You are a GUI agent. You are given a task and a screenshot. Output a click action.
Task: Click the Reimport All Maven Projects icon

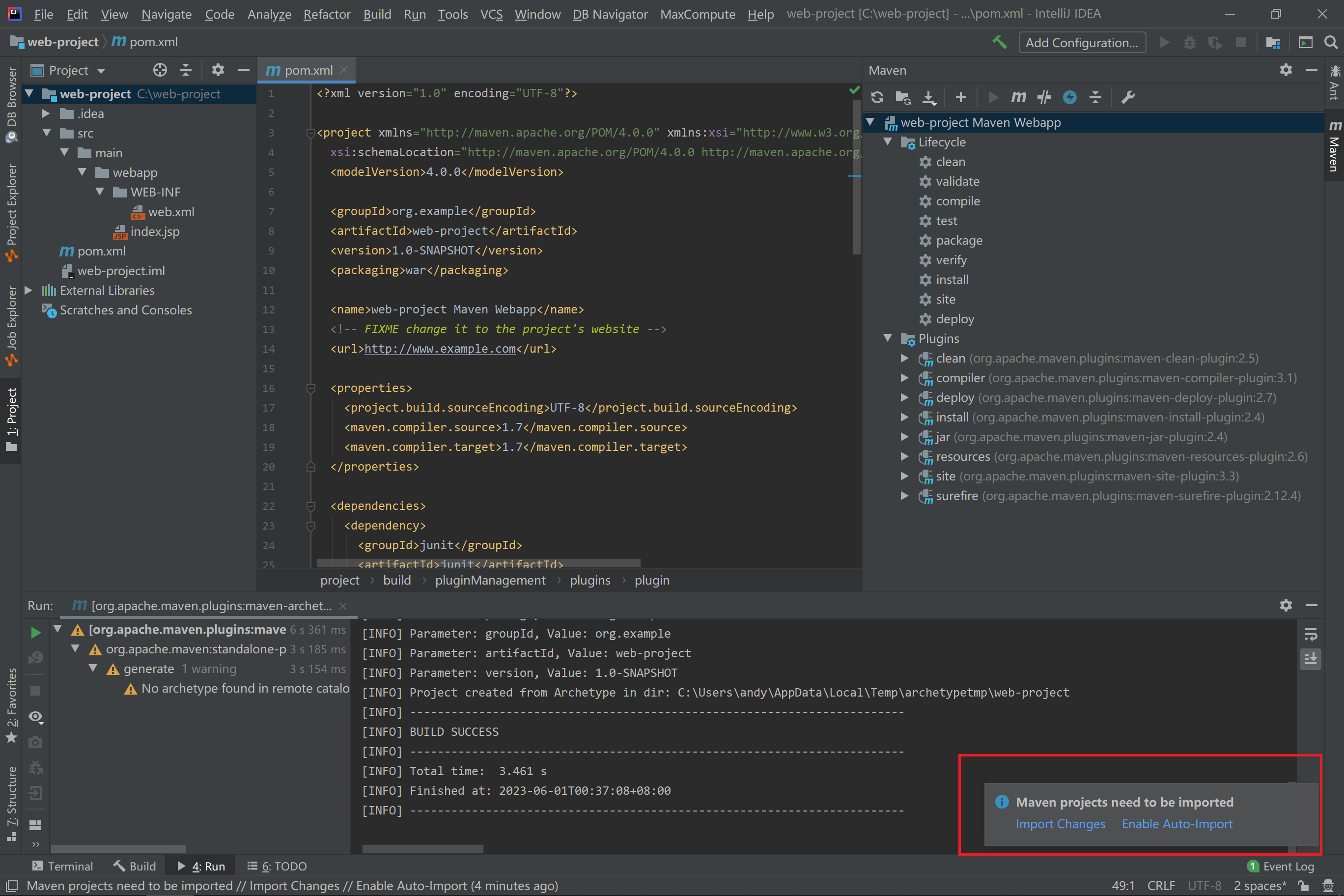pyautogui.click(x=877, y=97)
